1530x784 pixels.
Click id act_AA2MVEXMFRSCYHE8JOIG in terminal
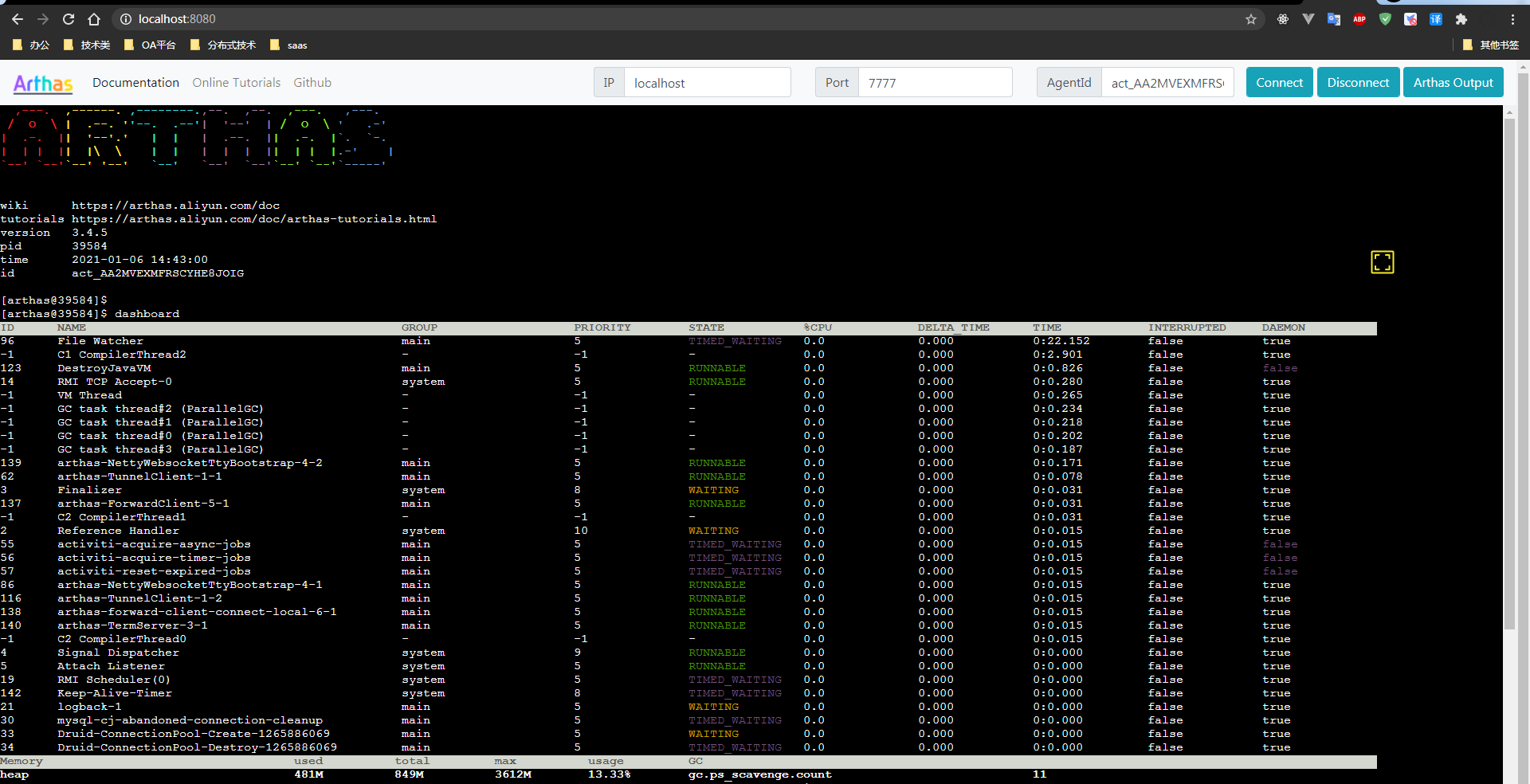[x=158, y=273]
